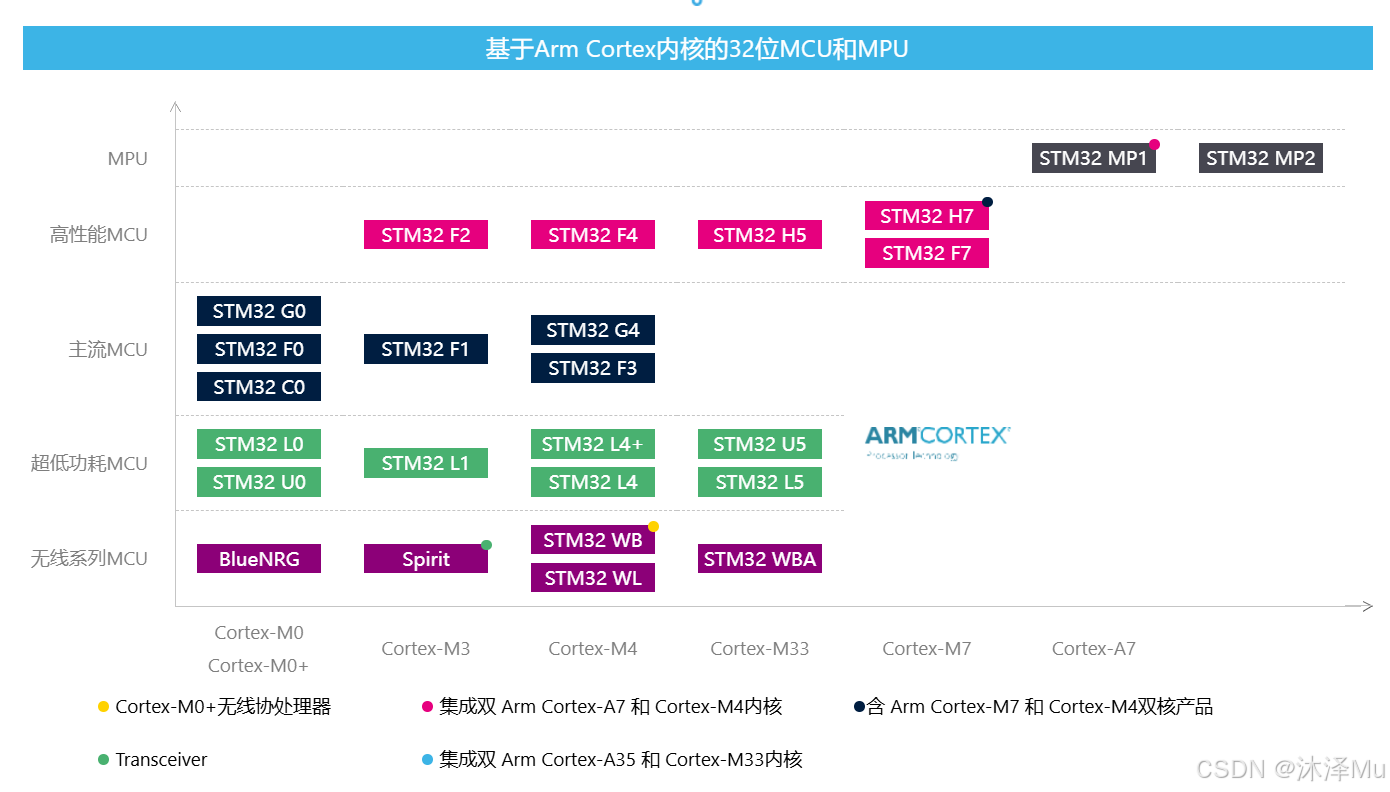Click legend text 集成双 Arm Cortex-A35 和 Cortex-M33内核
This screenshot has height=792, width=1390.
coord(620,760)
